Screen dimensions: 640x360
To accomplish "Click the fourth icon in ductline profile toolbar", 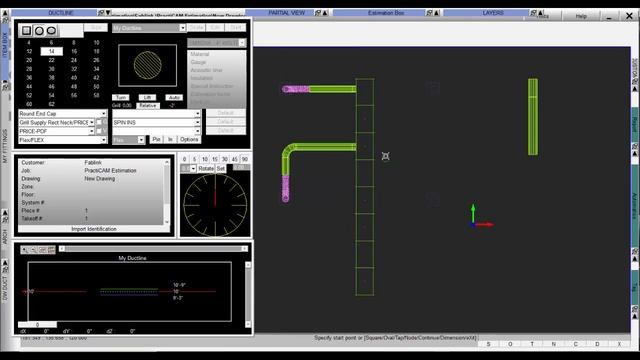I will coord(51,250).
